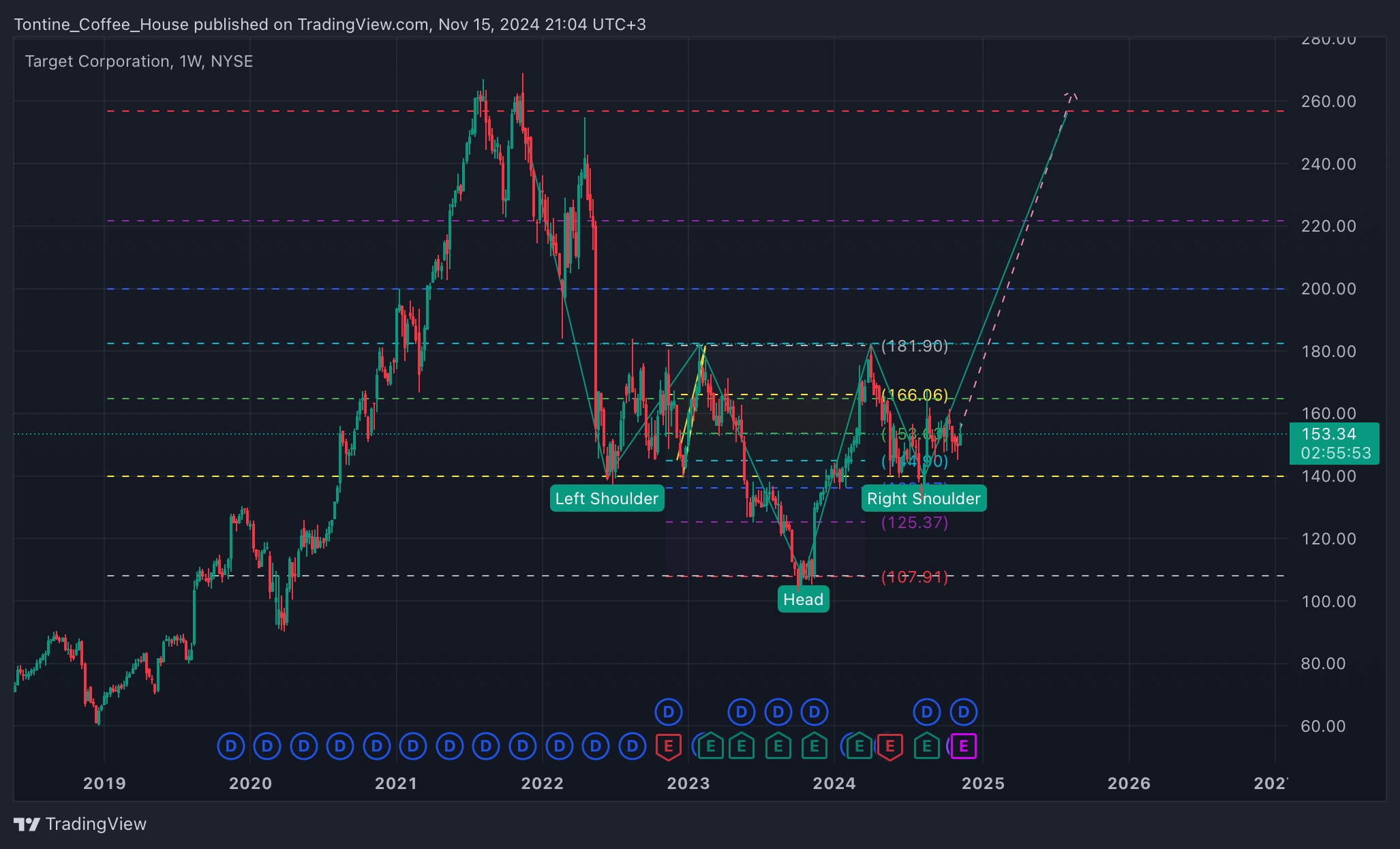Image resolution: width=1400 pixels, height=849 pixels.
Task: Click the 240.00 price axis label
Action: [1328, 164]
